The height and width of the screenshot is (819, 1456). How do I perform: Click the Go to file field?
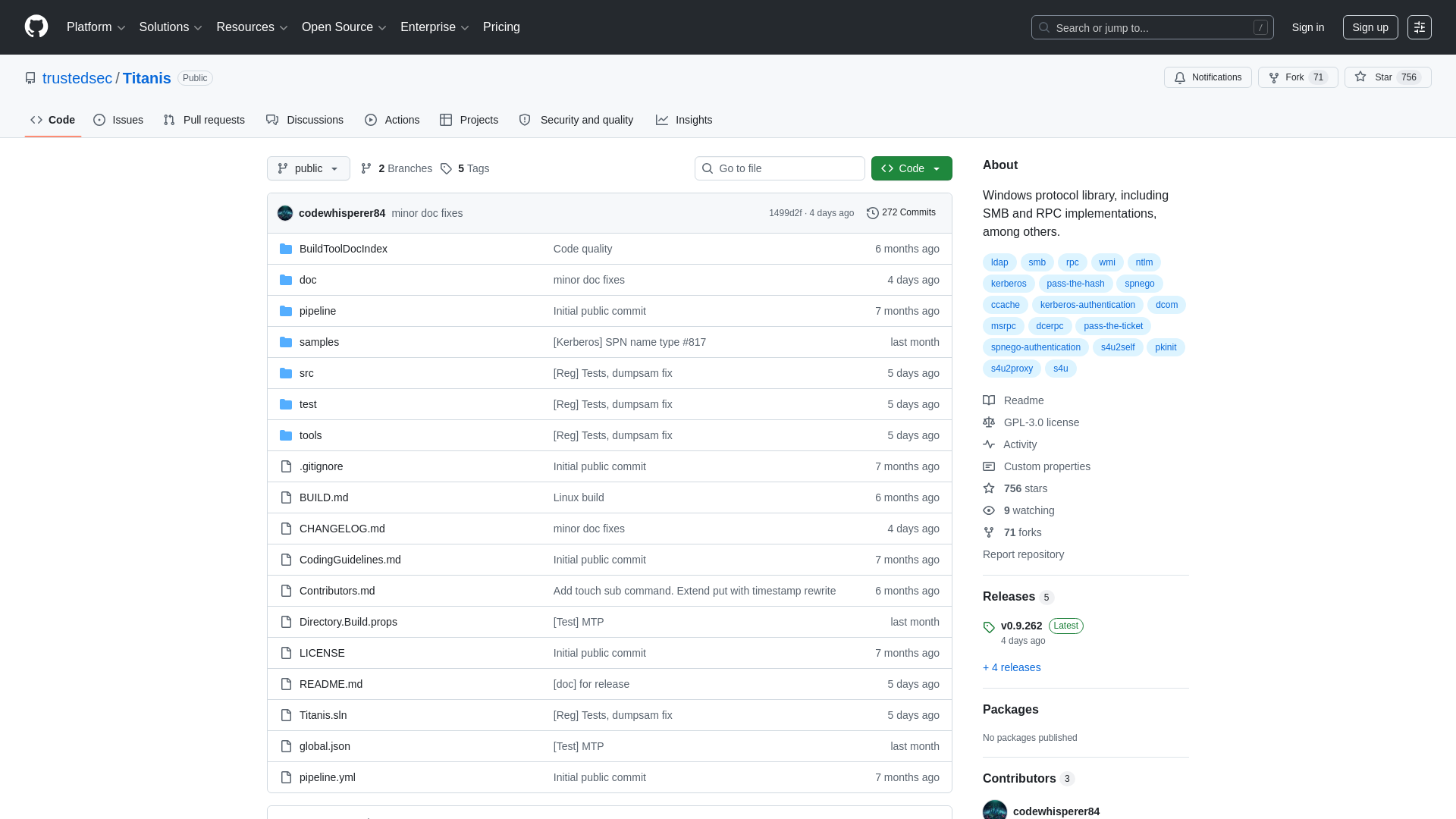click(x=780, y=168)
